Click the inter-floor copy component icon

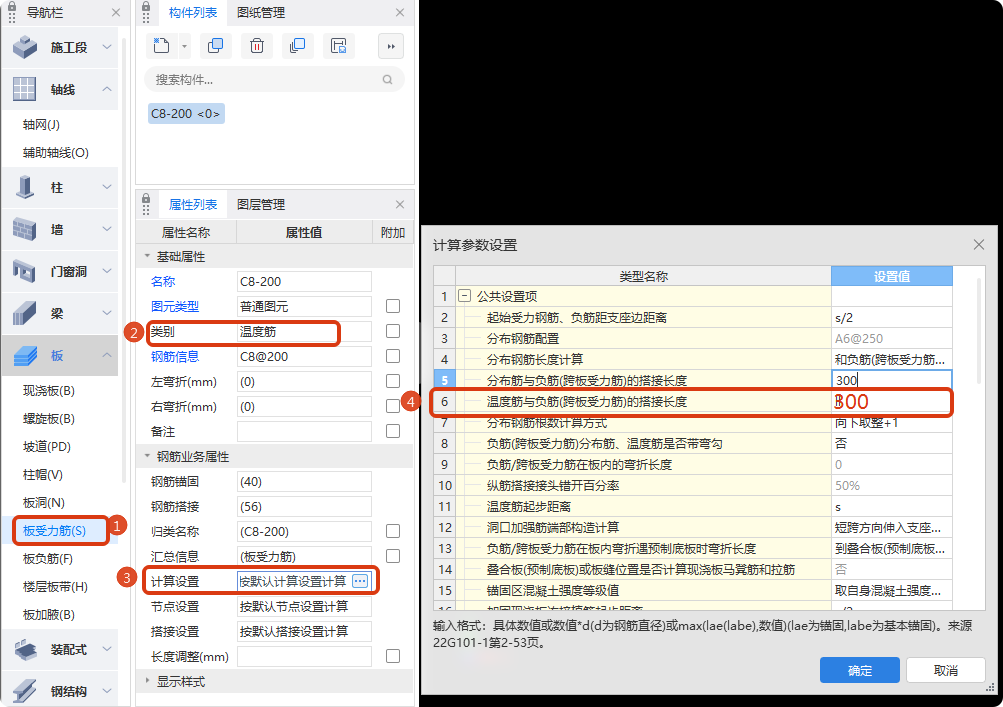pos(297,45)
